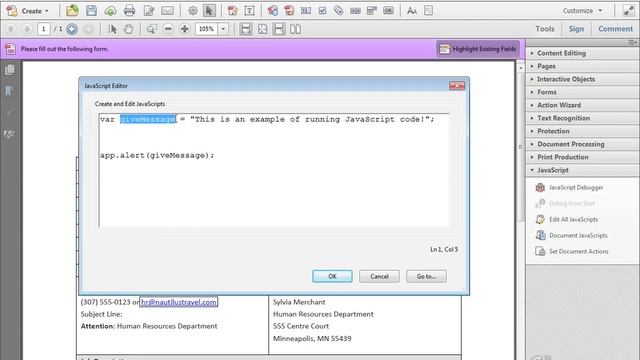Screen dimensions: 640x360
Task: Click the Print icon in toolbar
Action: point(129,11)
